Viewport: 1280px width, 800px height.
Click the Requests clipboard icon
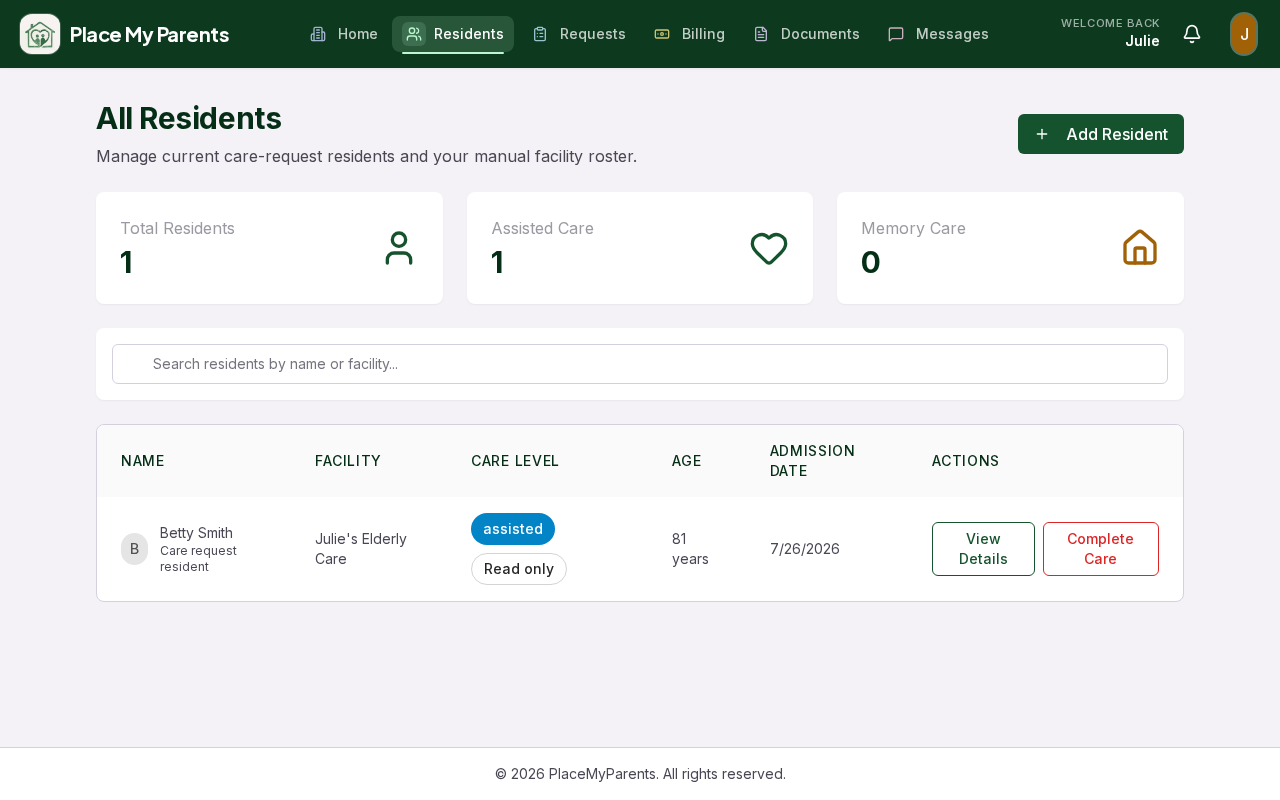pos(540,34)
